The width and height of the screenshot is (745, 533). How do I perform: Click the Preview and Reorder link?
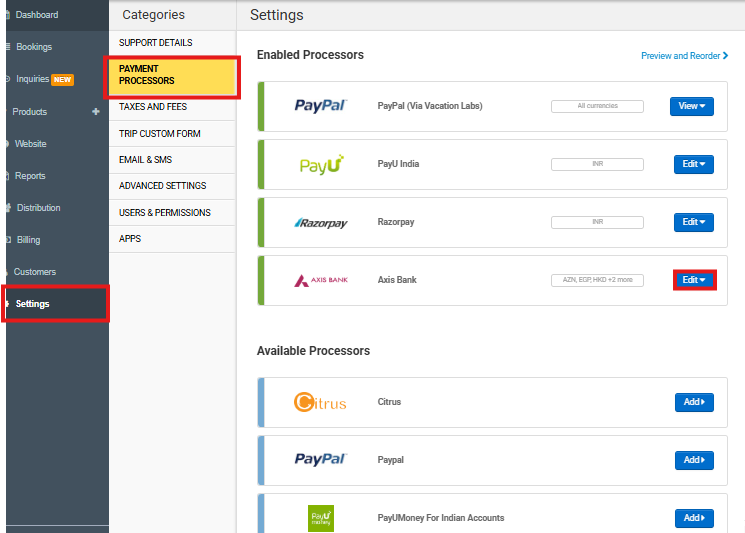[684, 56]
